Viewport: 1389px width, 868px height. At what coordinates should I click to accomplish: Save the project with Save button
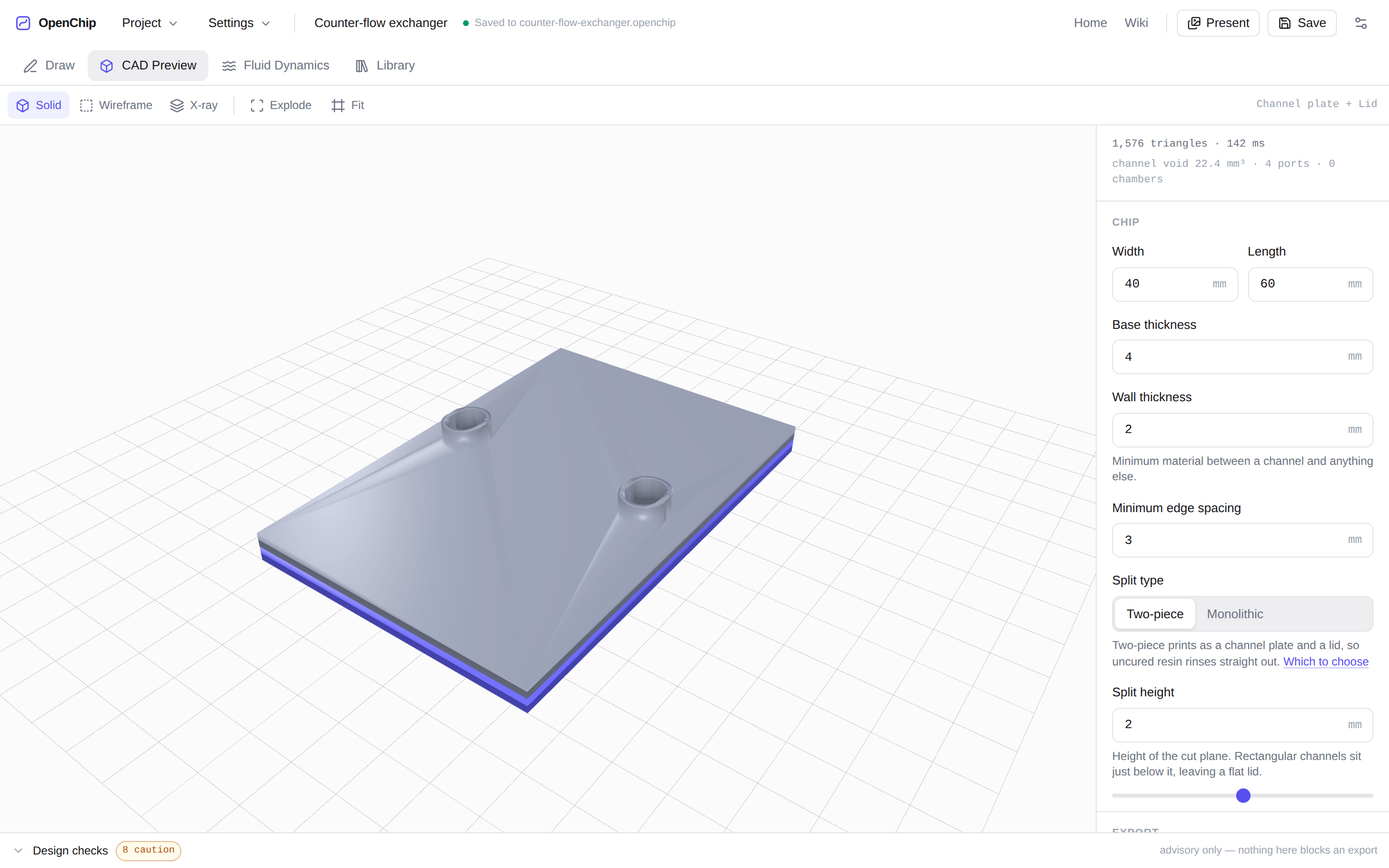click(1302, 23)
